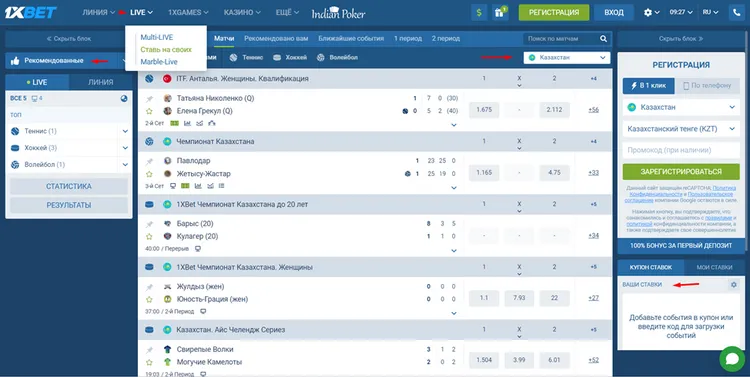750x377 pixels.
Task: Open the Indian Poker logo link
Action: tap(339, 13)
